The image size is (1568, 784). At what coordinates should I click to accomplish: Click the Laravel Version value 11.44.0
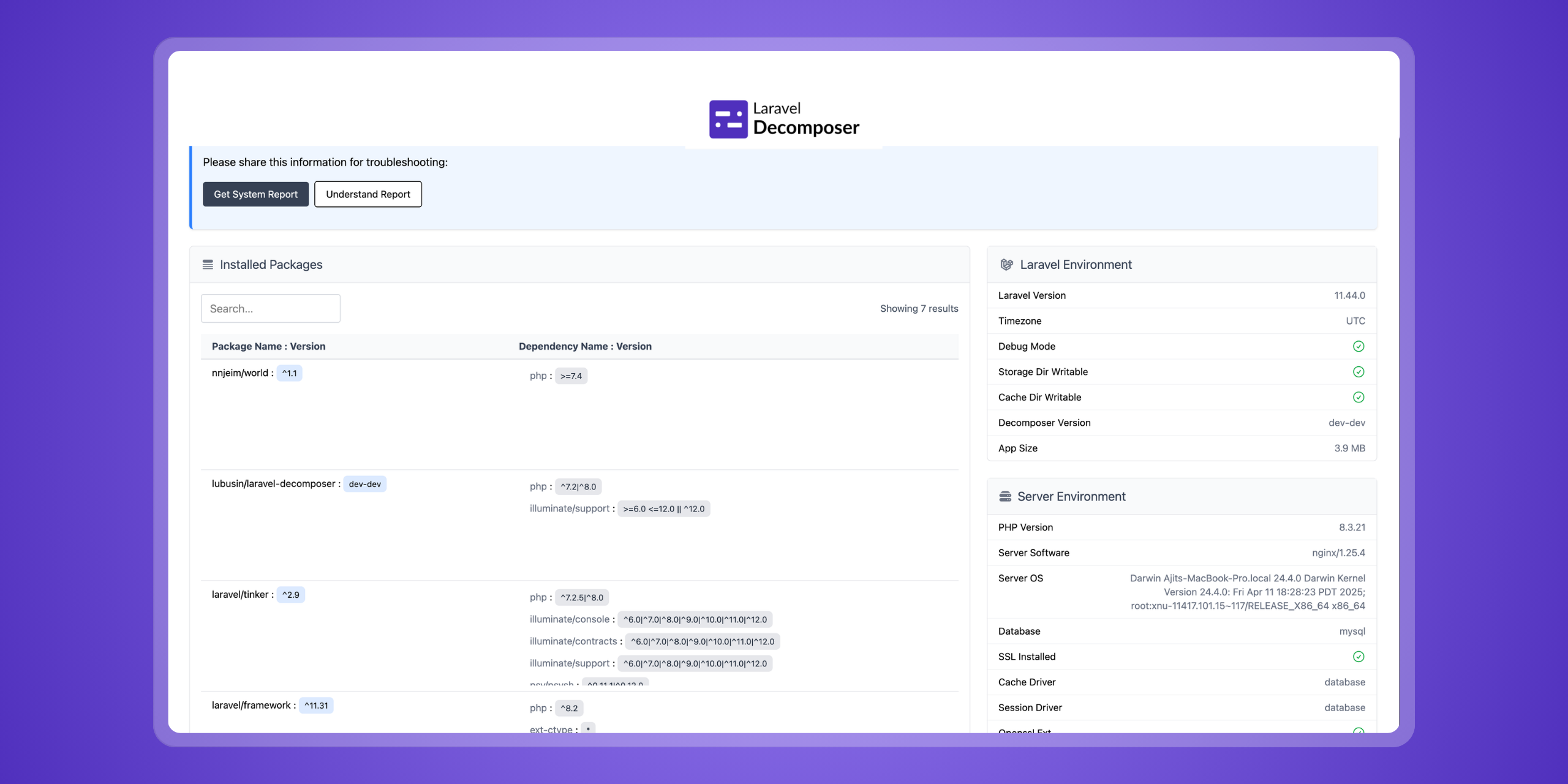[1349, 295]
